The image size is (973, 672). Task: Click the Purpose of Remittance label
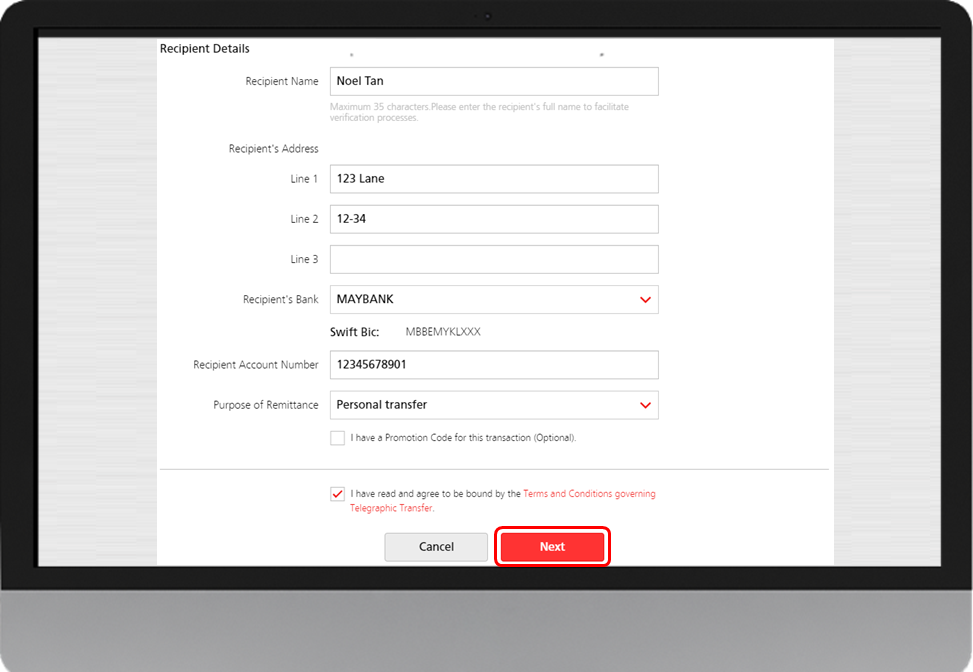265,405
